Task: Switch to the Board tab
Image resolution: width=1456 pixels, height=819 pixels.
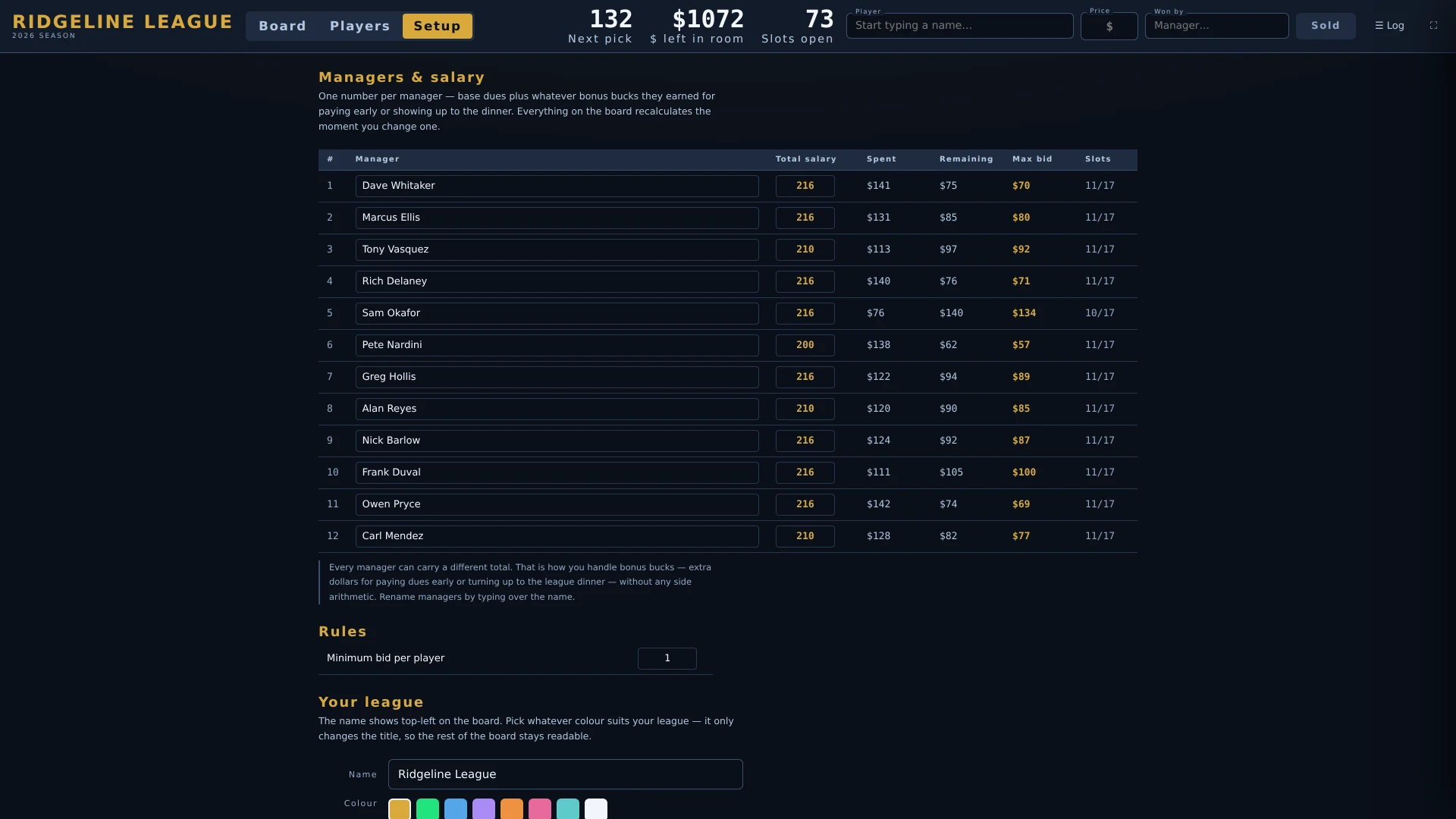Action: [282, 26]
